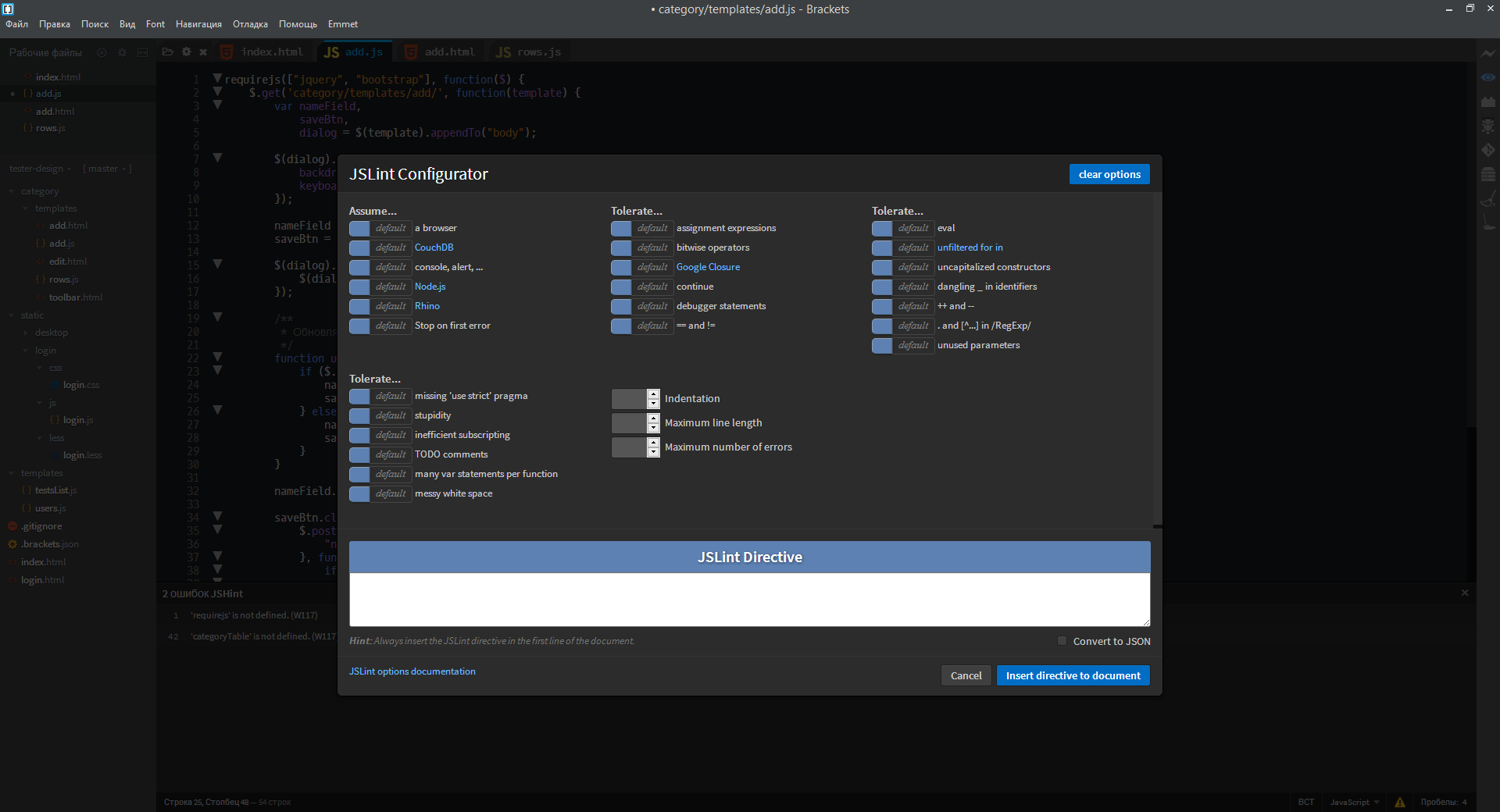Increase Maximum number of errors value
Screen dimensions: 1500x812
(x=654, y=443)
